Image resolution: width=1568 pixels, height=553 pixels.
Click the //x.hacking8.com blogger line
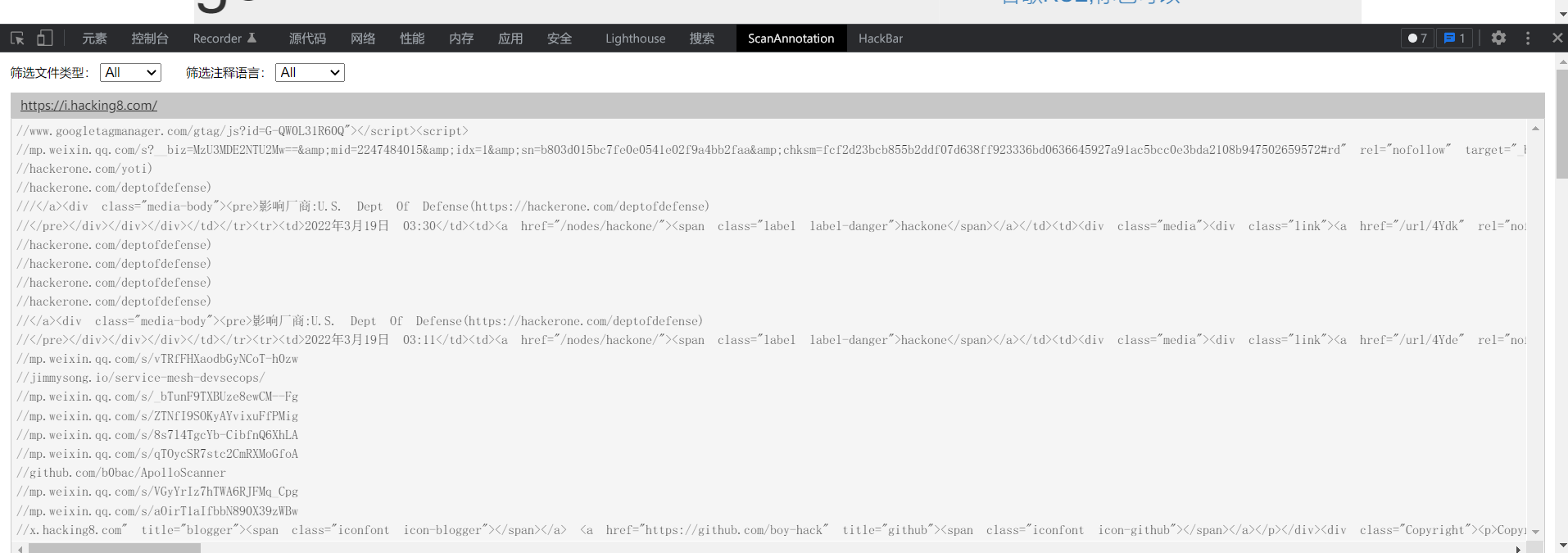[770, 530]
